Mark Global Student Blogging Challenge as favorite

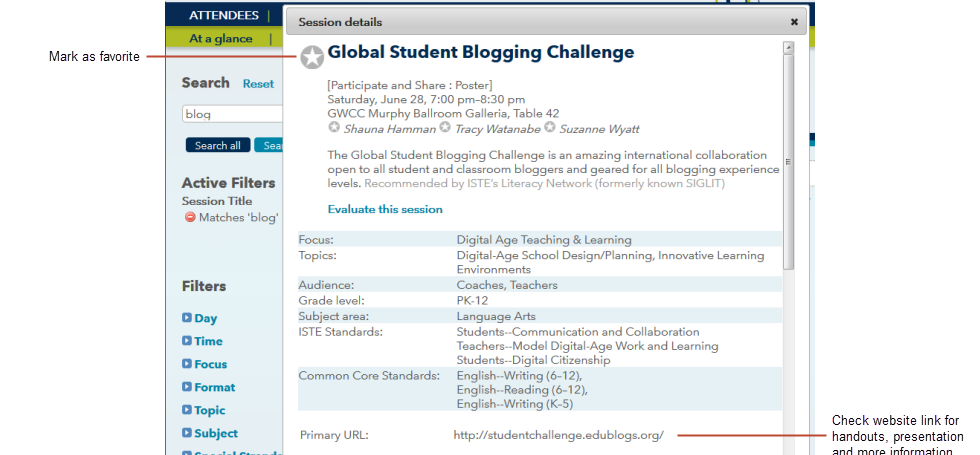click(x=312, y=57)
